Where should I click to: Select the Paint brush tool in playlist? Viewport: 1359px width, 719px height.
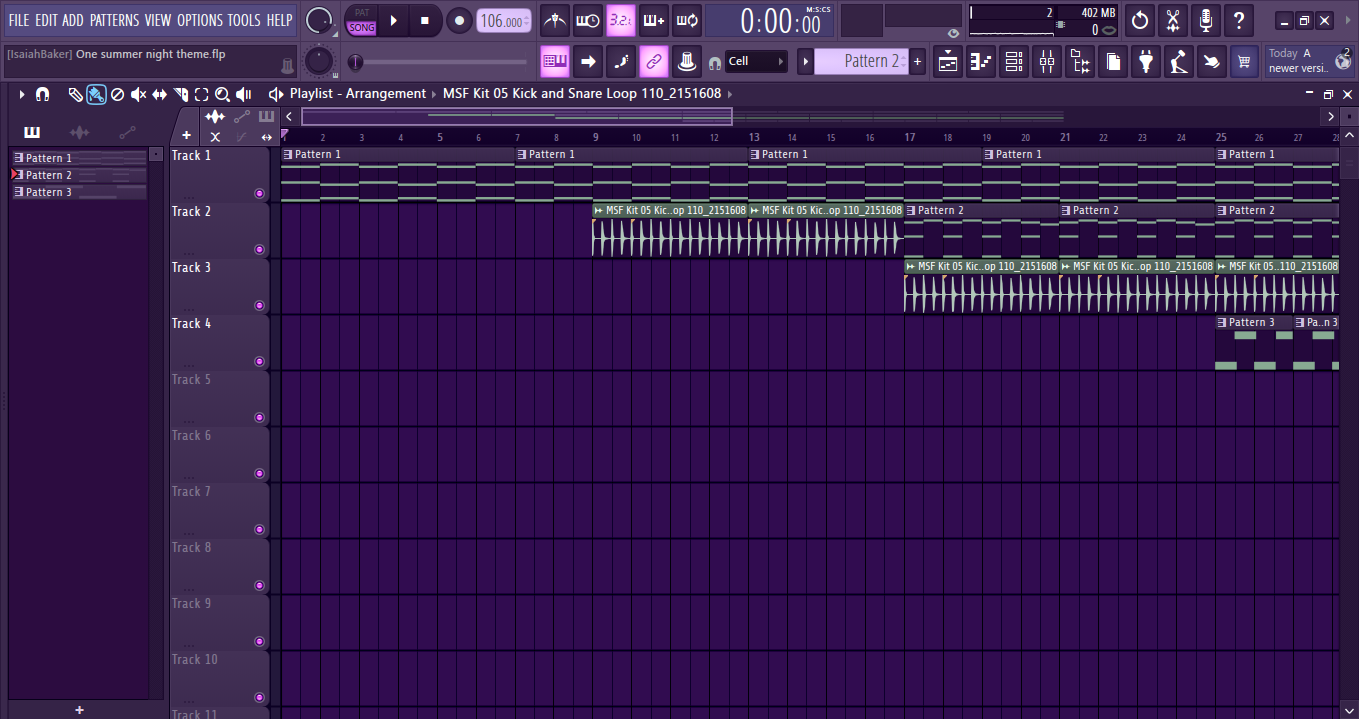(x=96, y=94)
